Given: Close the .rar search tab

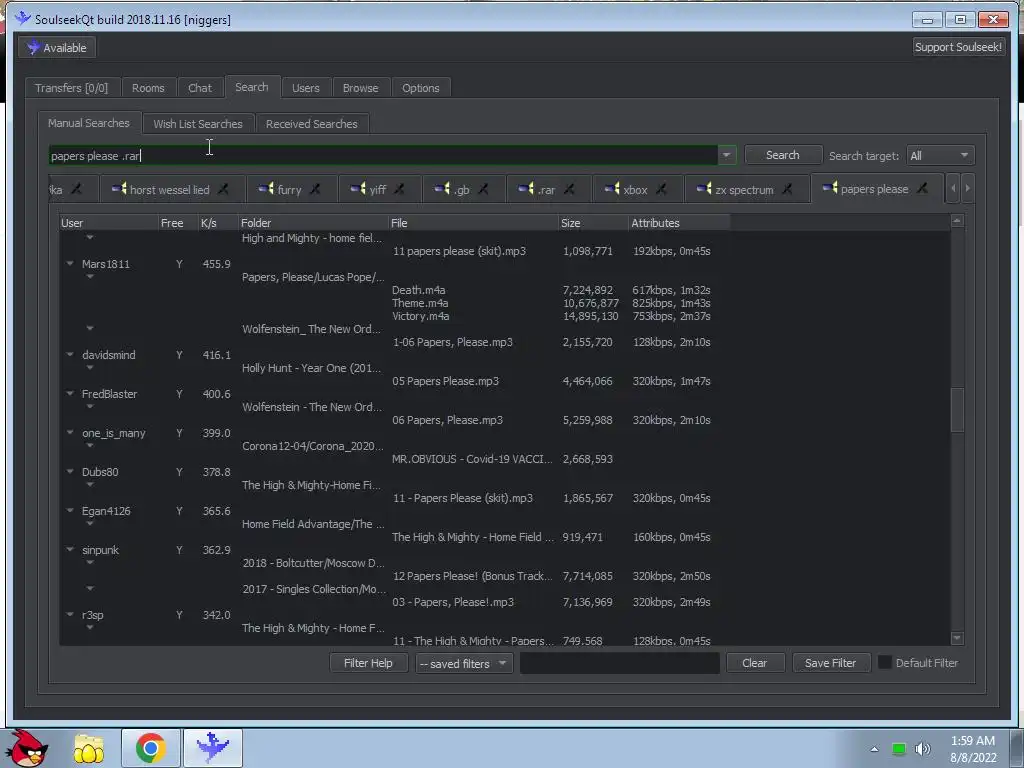Looking at the screenshot, I should click(x=569, y=189).
